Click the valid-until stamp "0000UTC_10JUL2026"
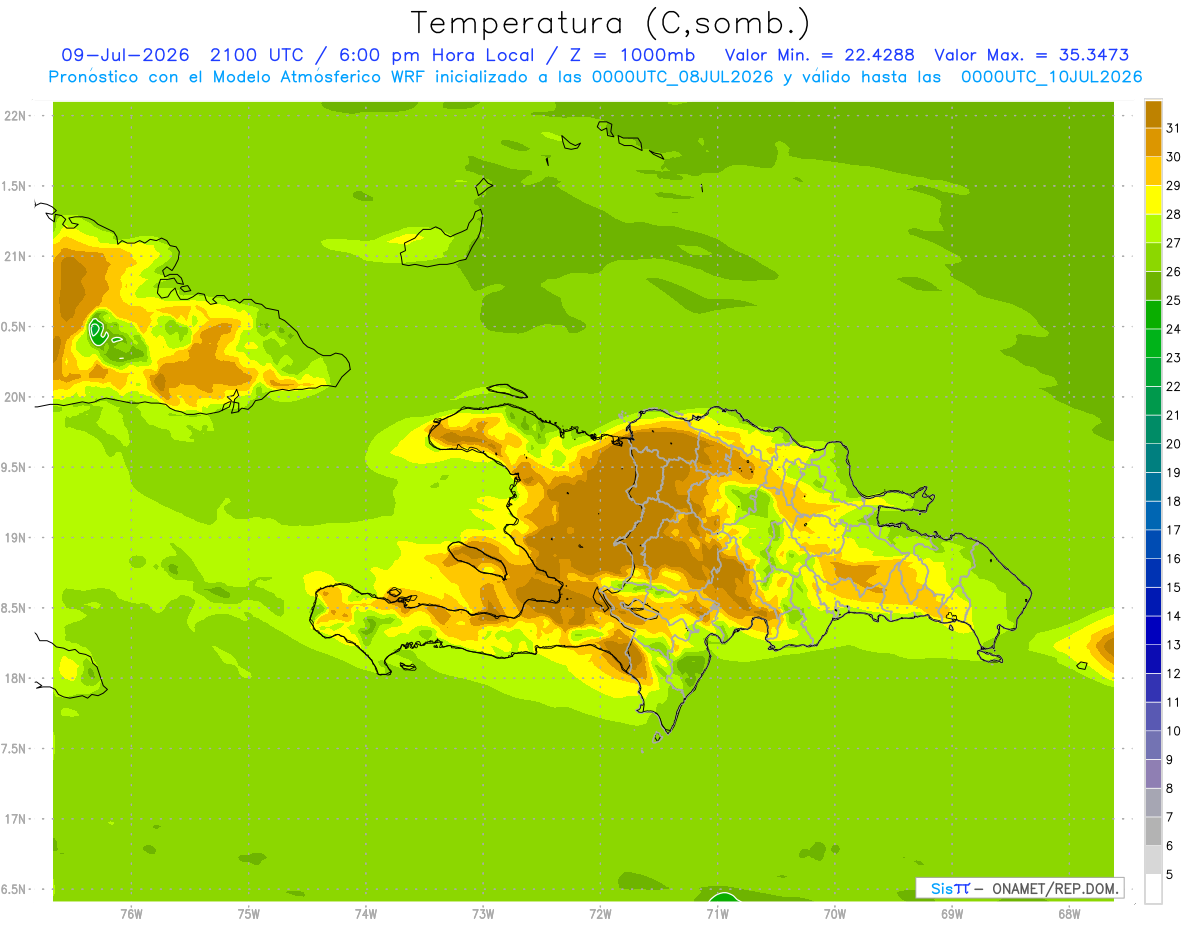1200x927 pixels. click(1051, 77)
